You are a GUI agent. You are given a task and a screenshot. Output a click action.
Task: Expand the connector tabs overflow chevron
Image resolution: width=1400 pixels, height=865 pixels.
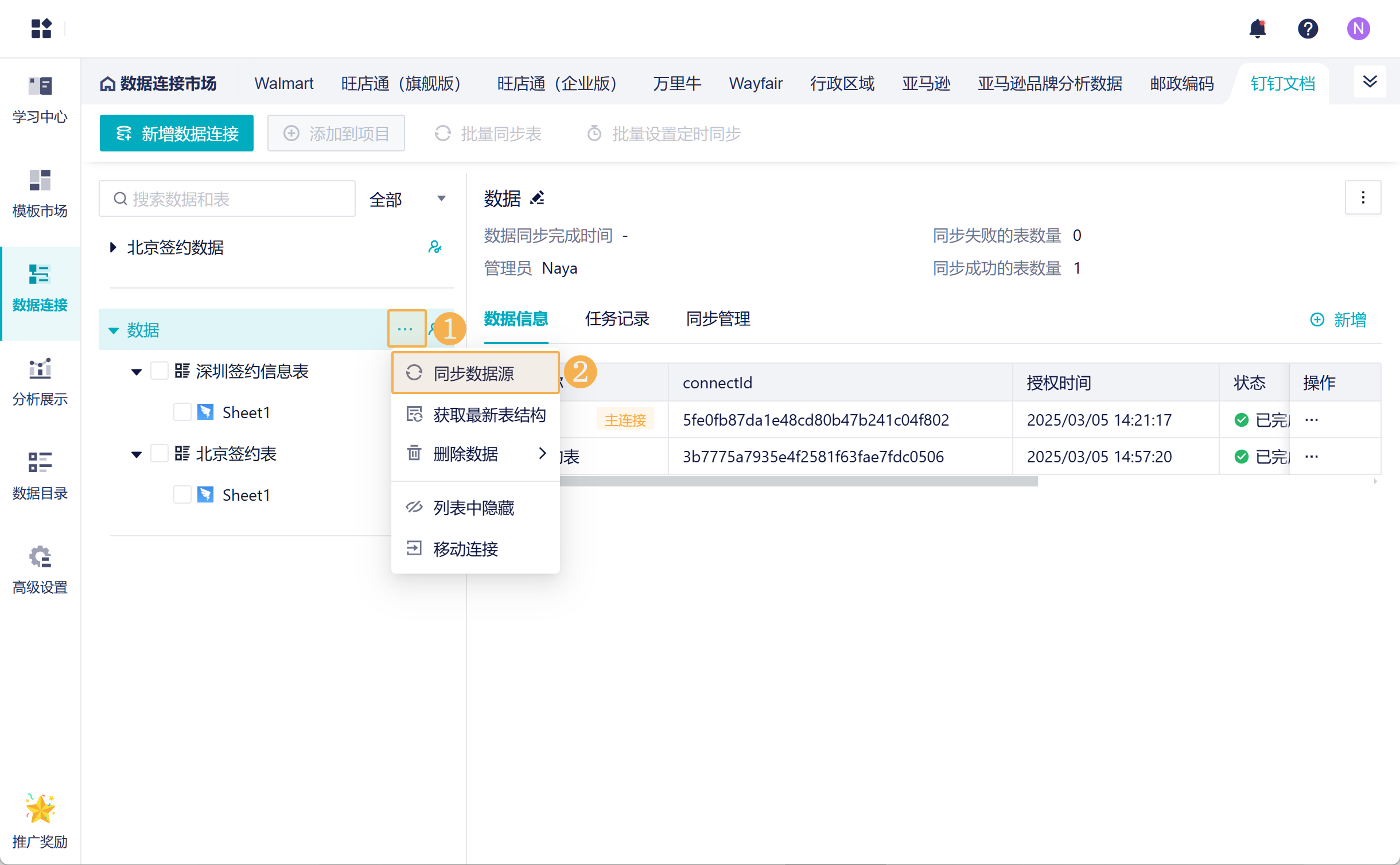1370,82
